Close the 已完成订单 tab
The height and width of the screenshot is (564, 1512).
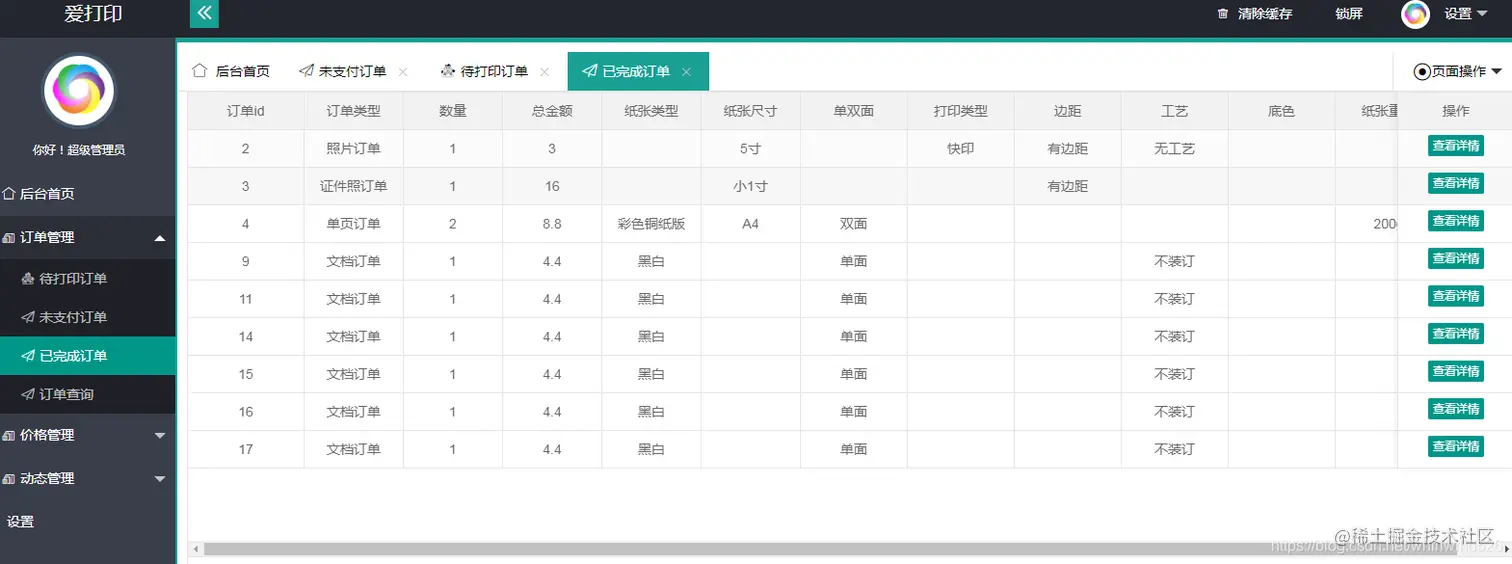(686, 72)
